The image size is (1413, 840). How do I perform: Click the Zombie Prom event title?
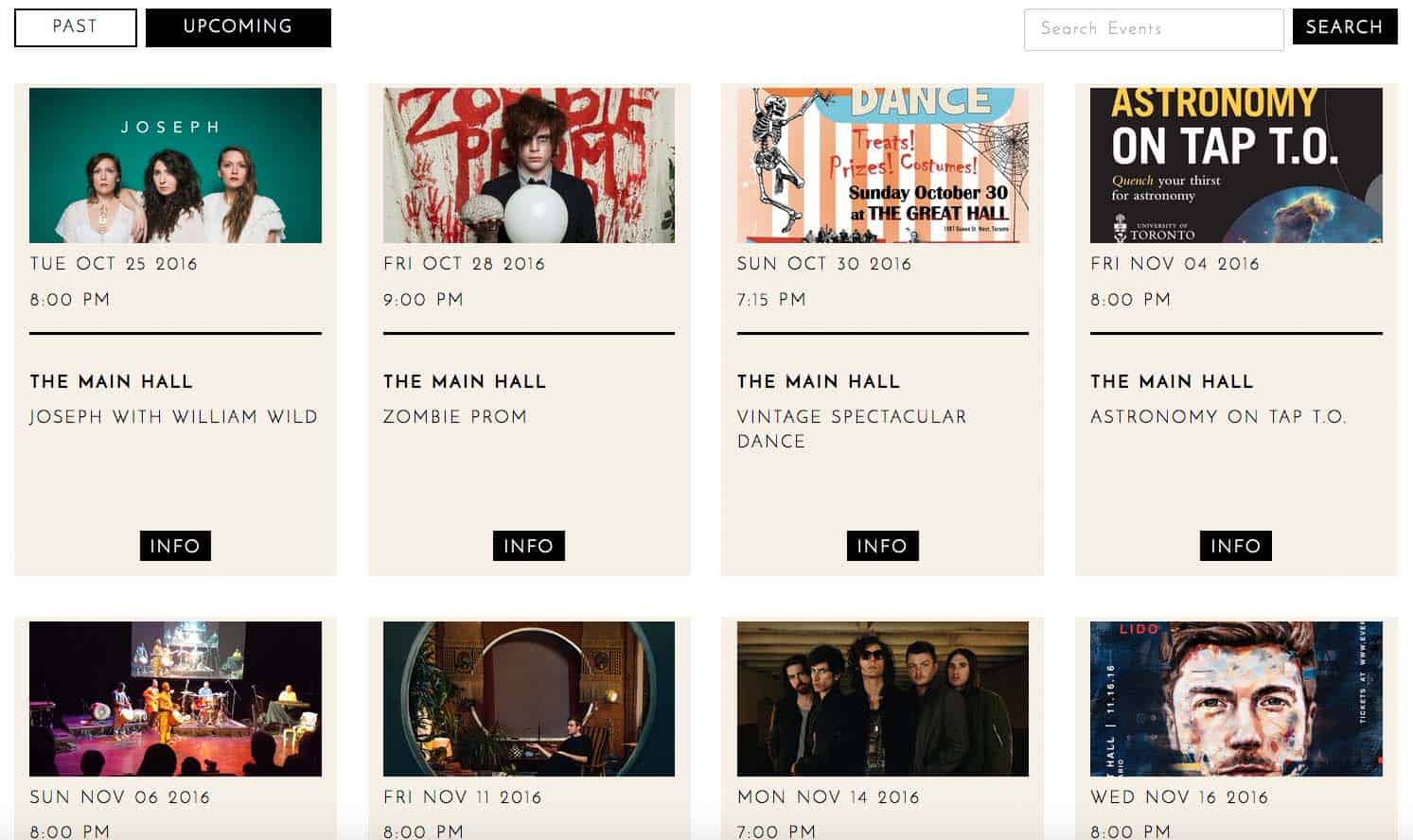(x=455, y=417)
